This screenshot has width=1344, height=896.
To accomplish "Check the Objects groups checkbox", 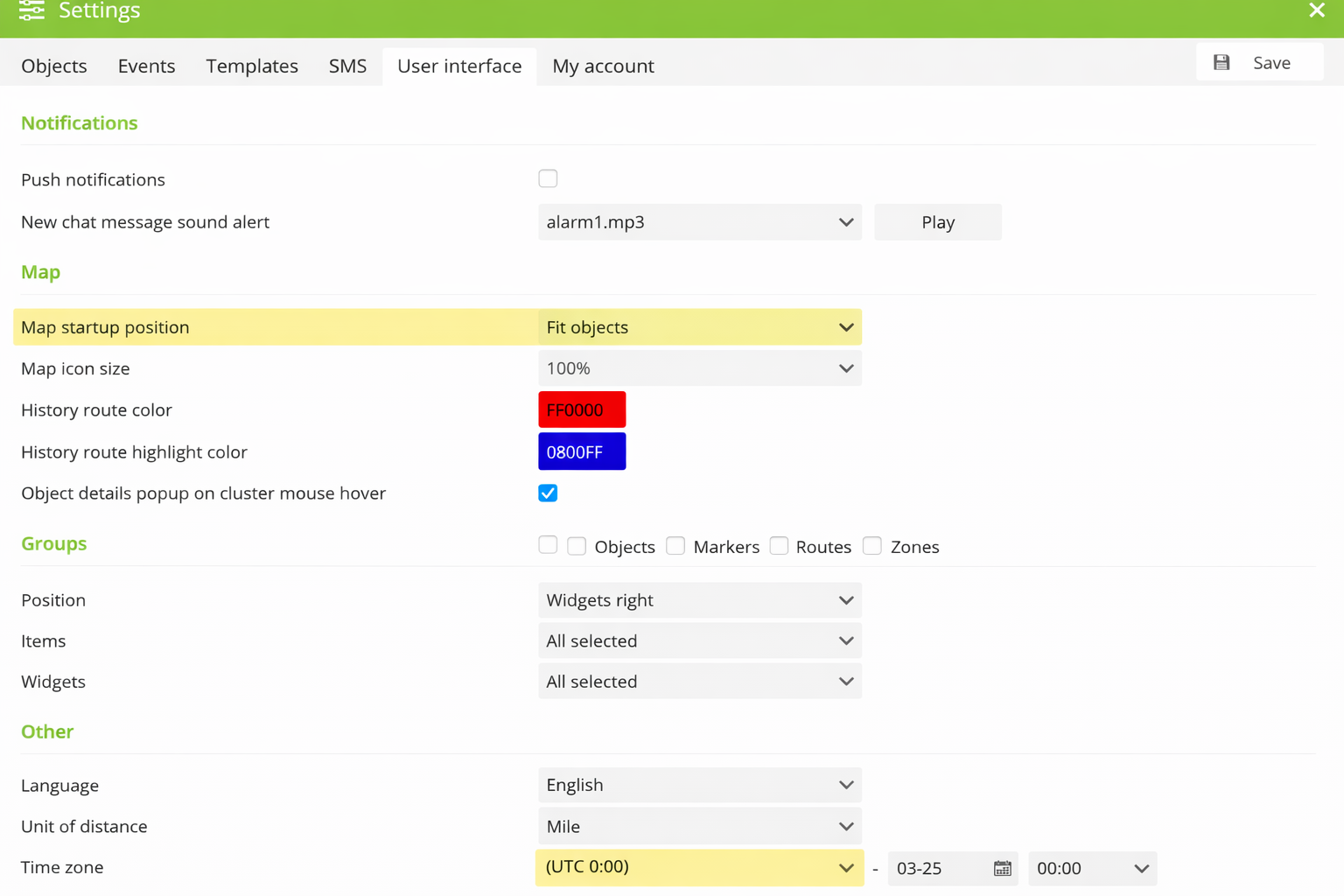I will pyautogui.click(x=577, y=545).
